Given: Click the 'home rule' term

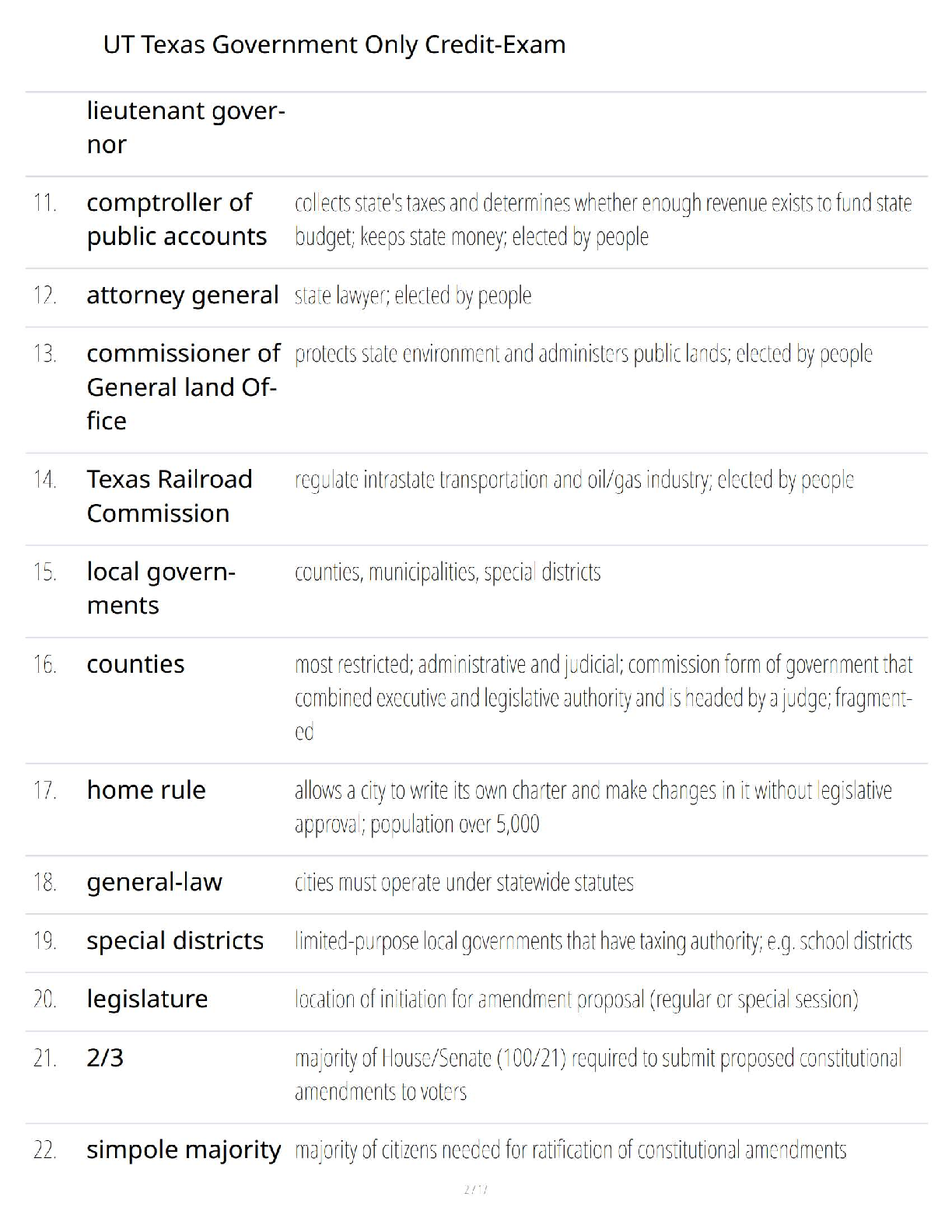Looking at the screenshot, I should pyautogui.click(x=146, y=790).
